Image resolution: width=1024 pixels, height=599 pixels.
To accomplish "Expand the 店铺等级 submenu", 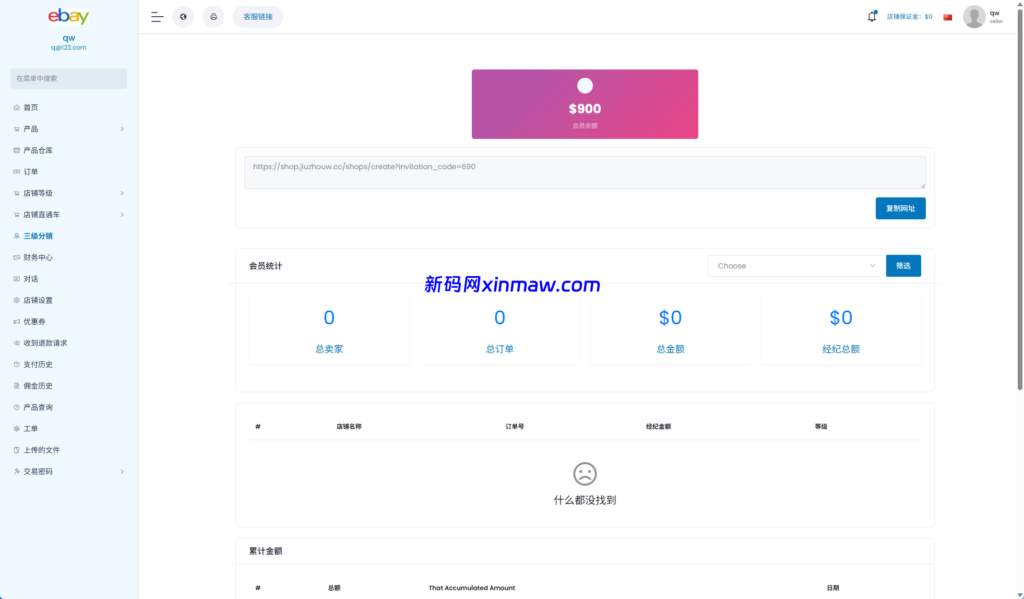I will pyautogui.click(x=122, y=192).
